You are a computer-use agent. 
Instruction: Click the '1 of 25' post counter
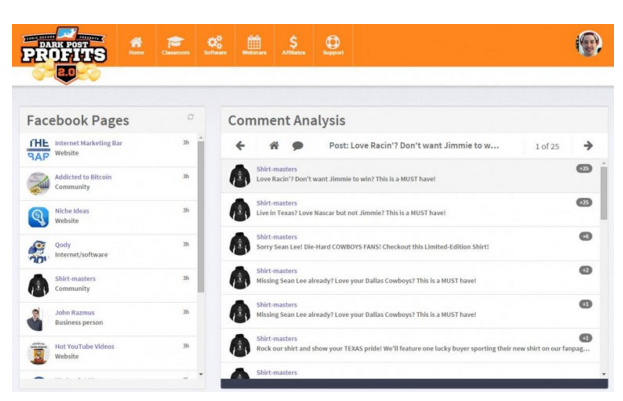pyautogui.click(x=547, y=146)
